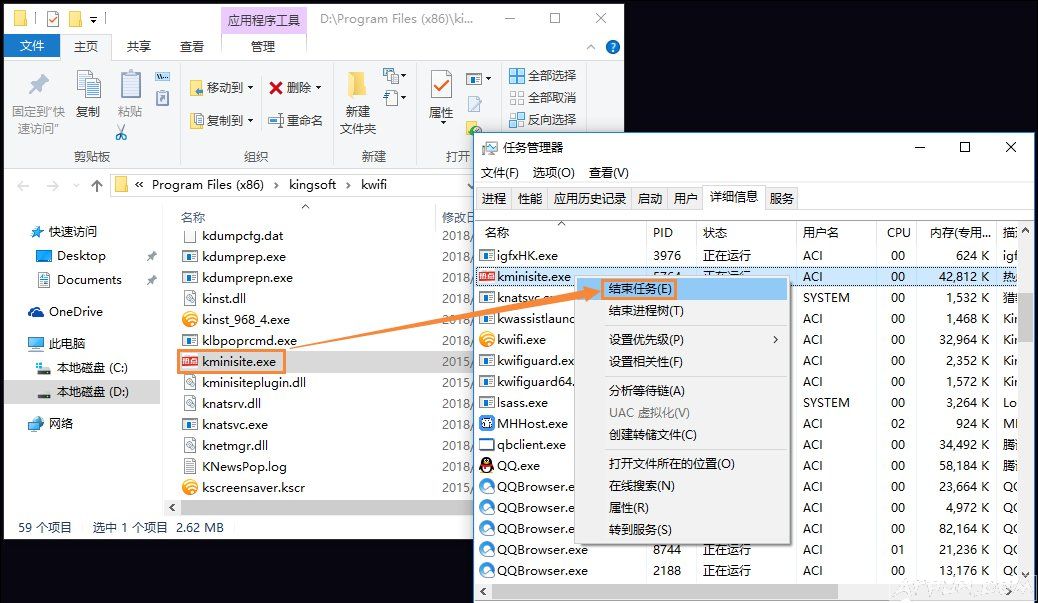
Task: Click the Paste icon in the ribbon
Action: point(130,84)
